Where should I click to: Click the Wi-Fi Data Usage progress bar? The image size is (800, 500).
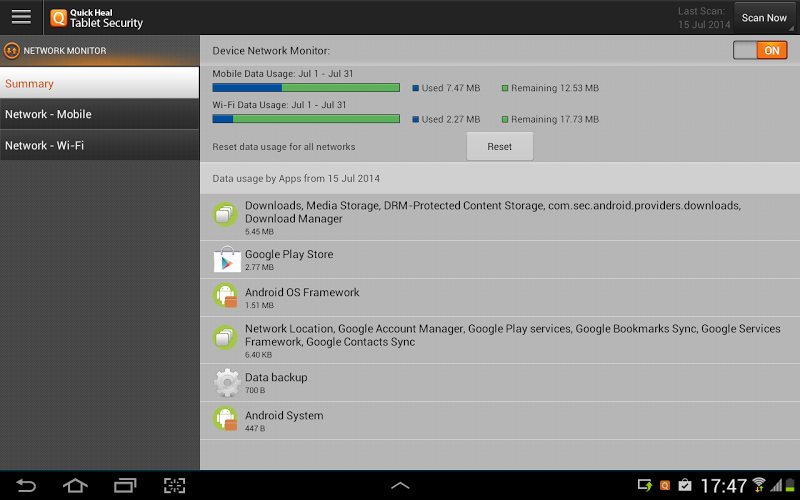(x=306, y=119)
